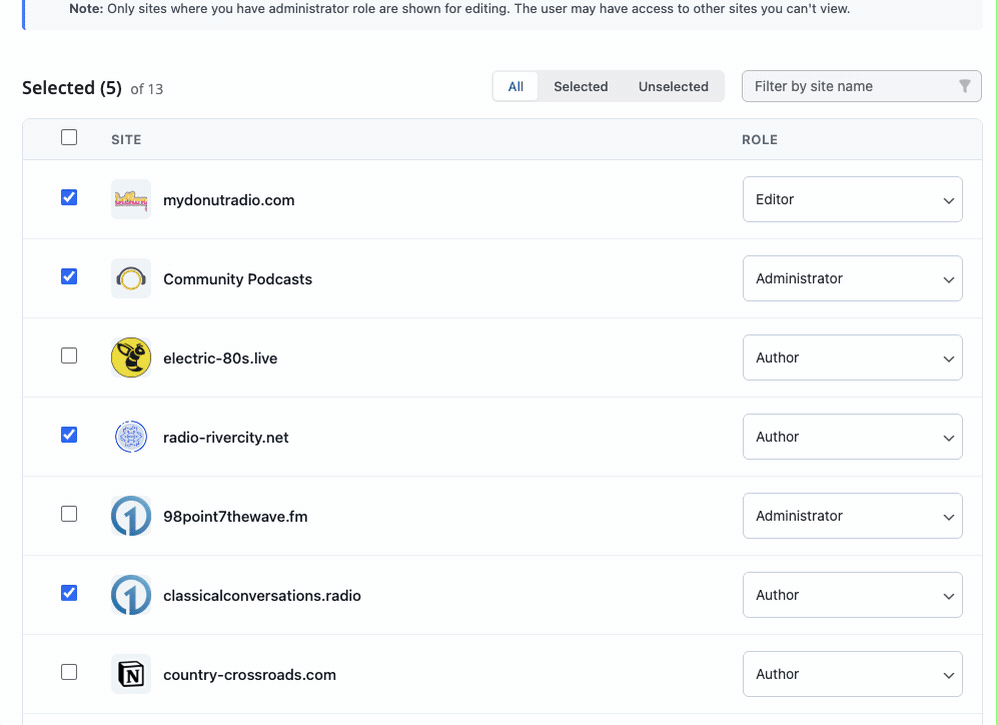Uncheck the mydonutradio.com checkbox
The image size is (997, 725).
tap(69, 198)
